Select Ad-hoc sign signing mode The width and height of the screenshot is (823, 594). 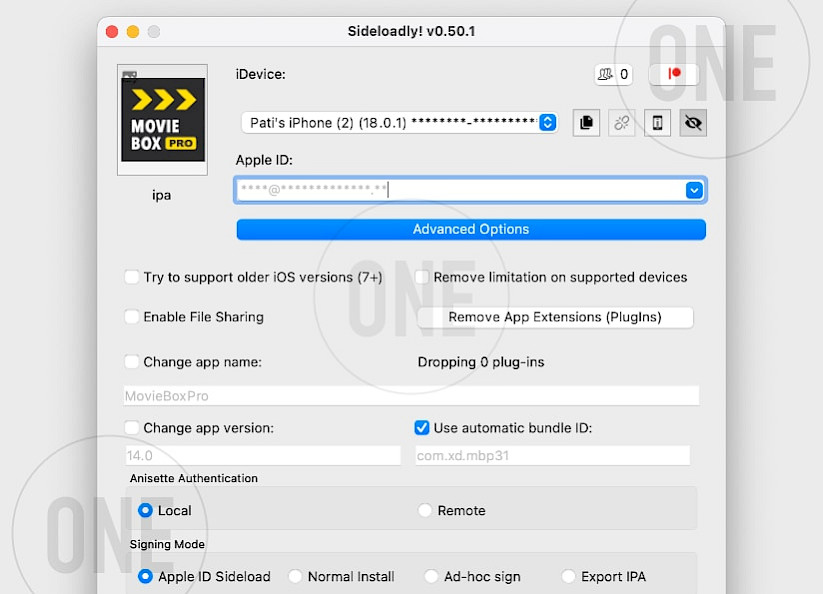point(431,577)
